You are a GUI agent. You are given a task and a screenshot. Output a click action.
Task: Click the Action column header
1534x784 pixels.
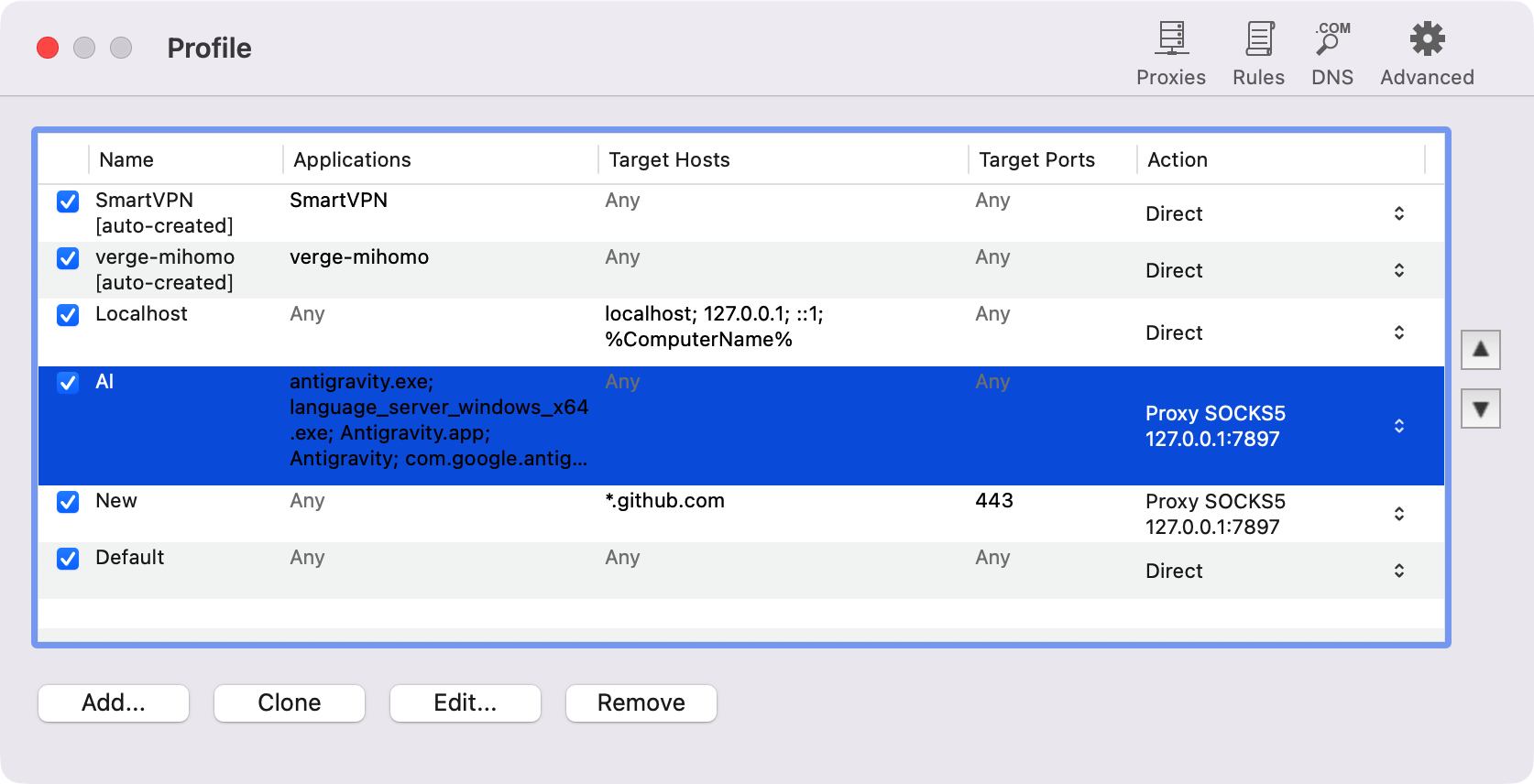tap(1281, 159)
